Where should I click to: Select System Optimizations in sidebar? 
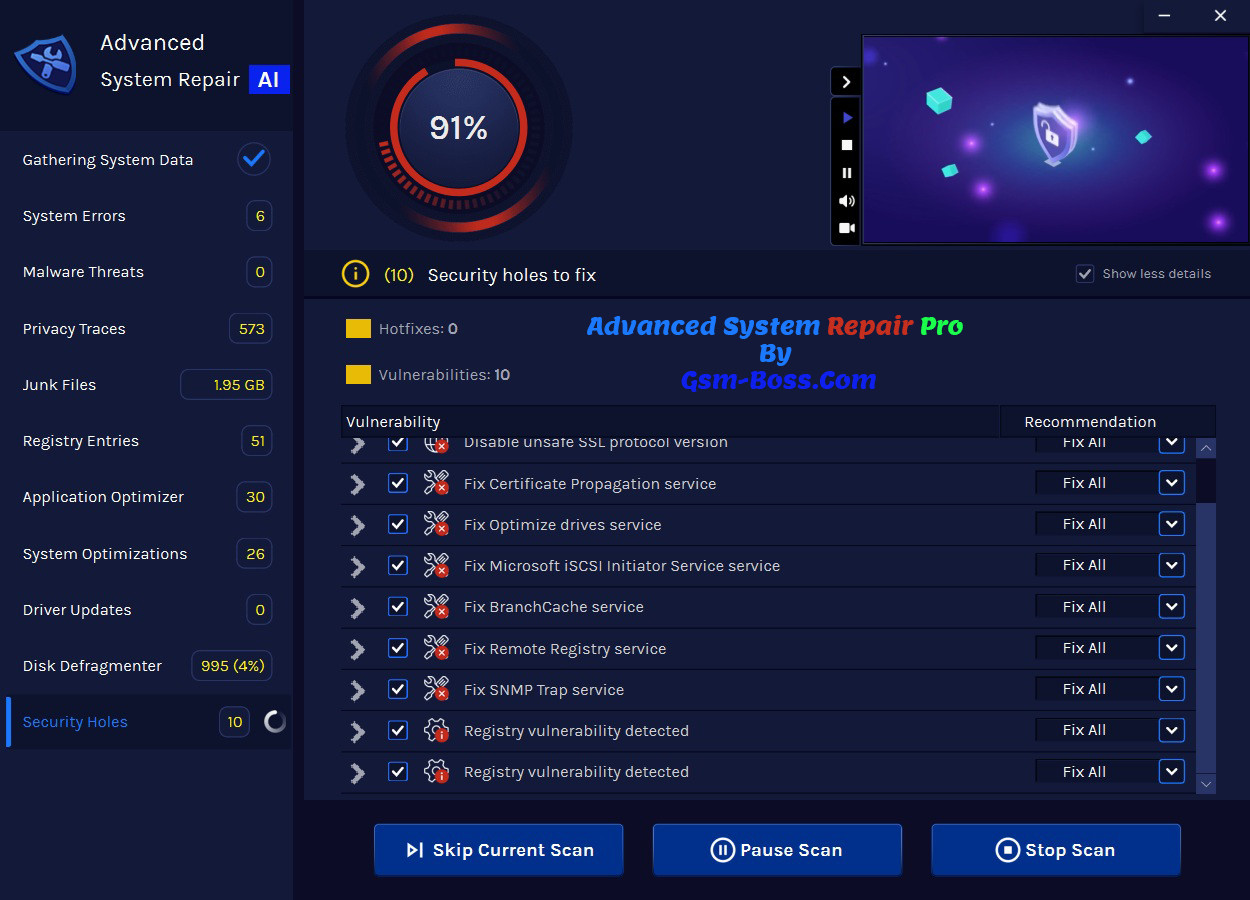(x=146, y=553)
